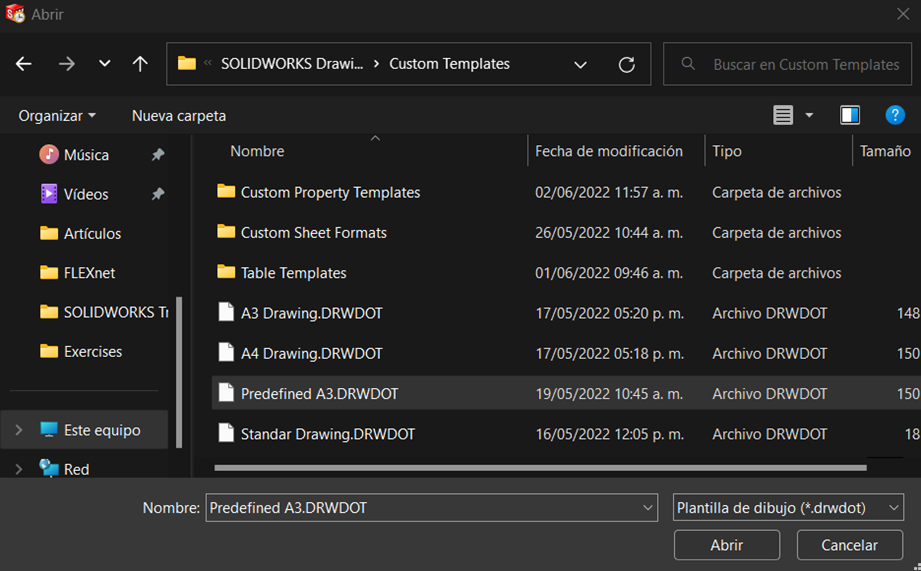921x571 pixels.
Task: Open the view options dropdown arrow
Action: [x=809, y=115]
